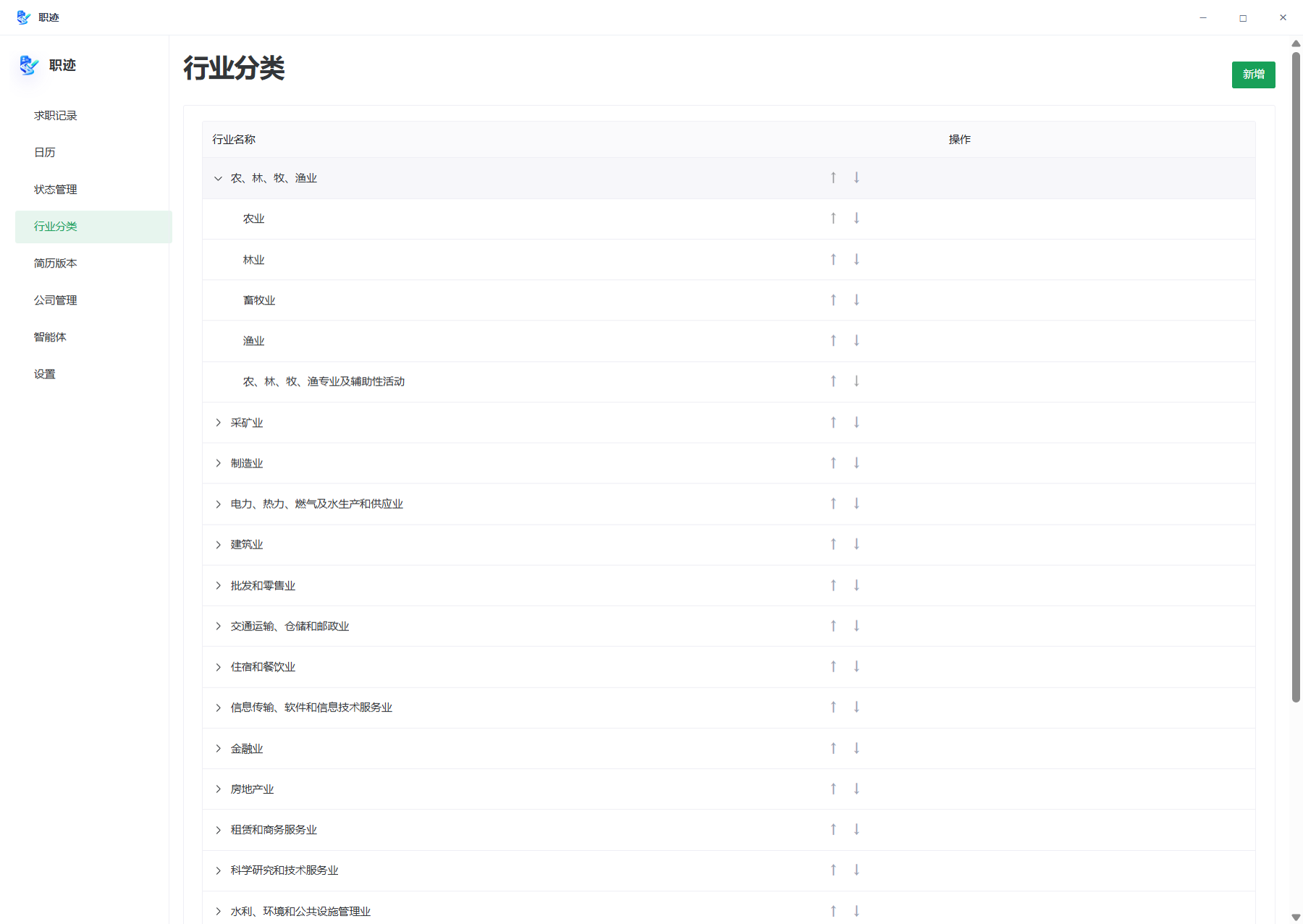Move 金融业 row down

click(856, 749)
